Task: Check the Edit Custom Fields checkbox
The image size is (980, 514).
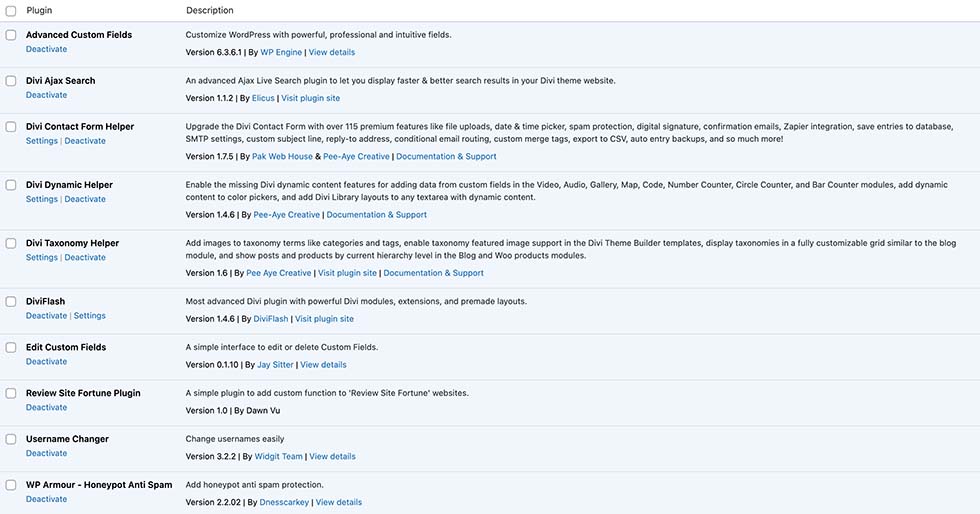Action: [x=11, y=347]
